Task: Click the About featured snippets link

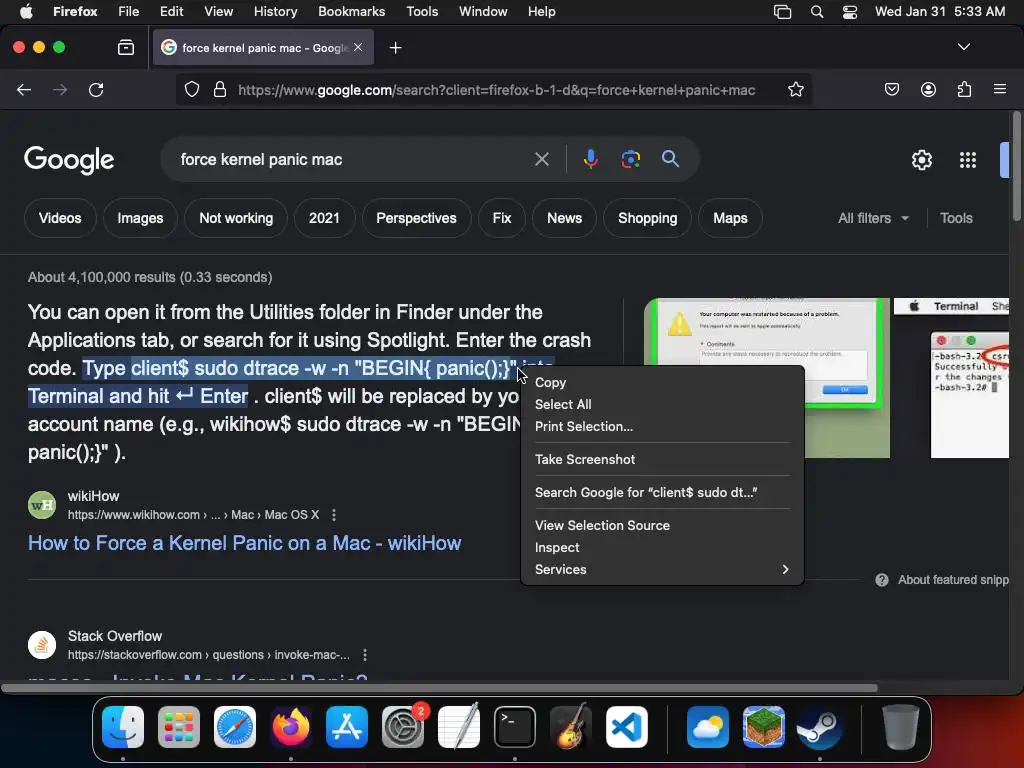Action: coord(953,580)
